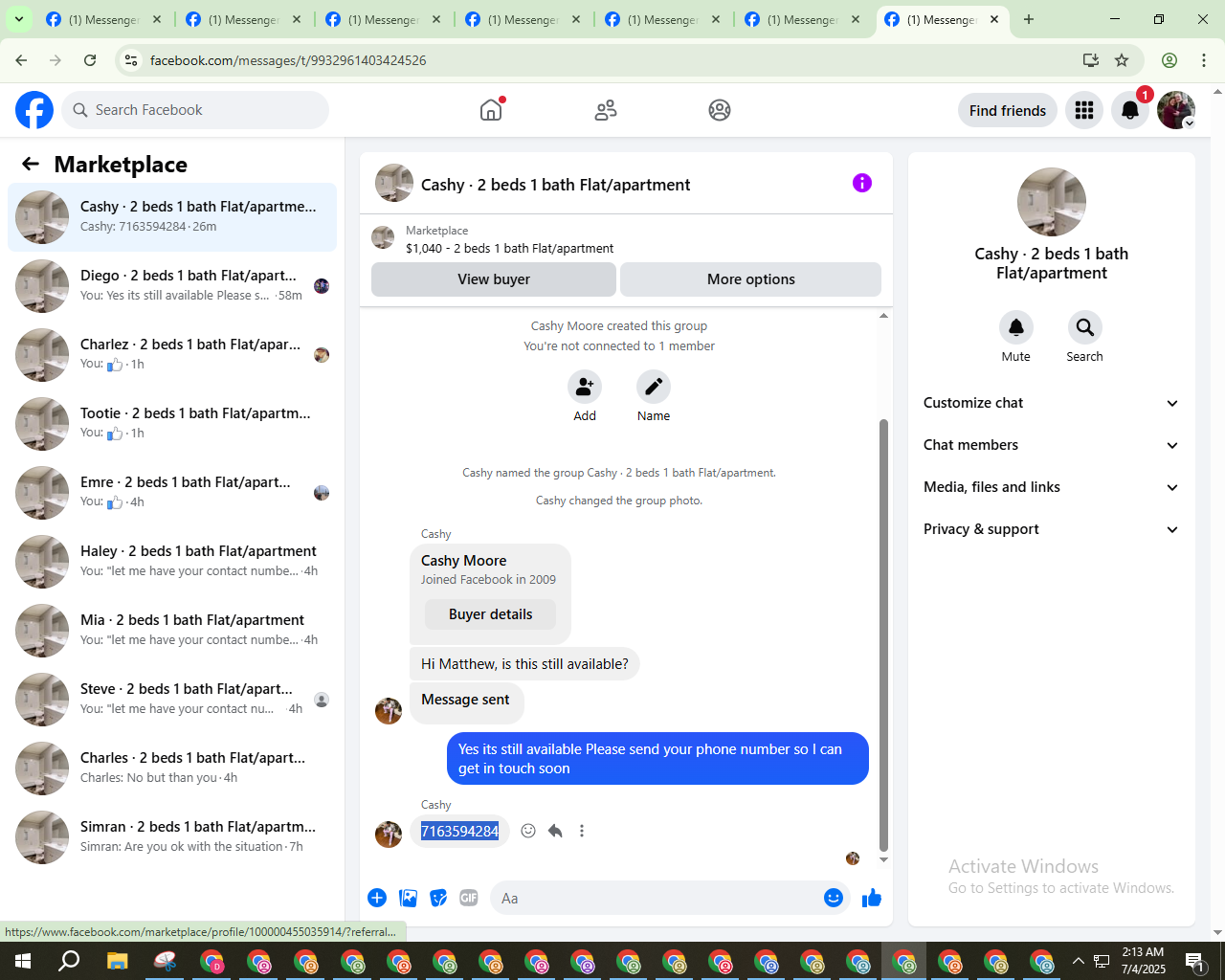
Task: Open the $1,040 Marketplace listing link
Action: [x=509, y=248]
